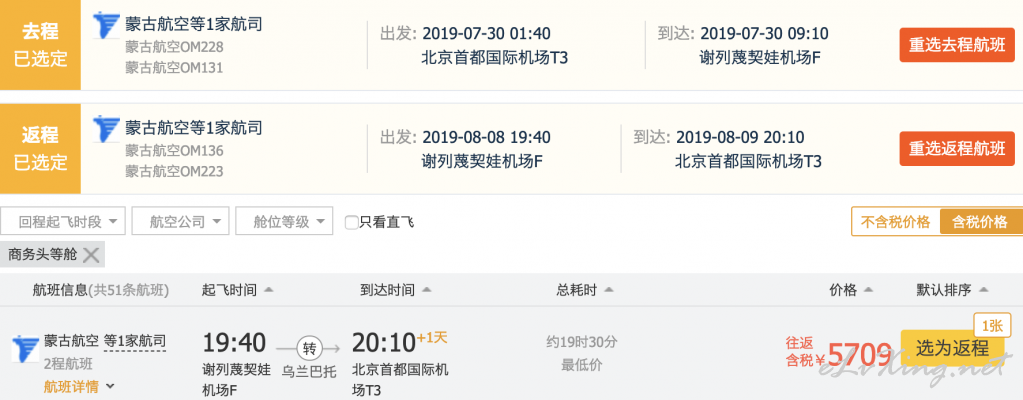This screenshot has width=1023, height=400.
Task: Open the 航空公司 dropdown
Action: (x=180, y=222)
